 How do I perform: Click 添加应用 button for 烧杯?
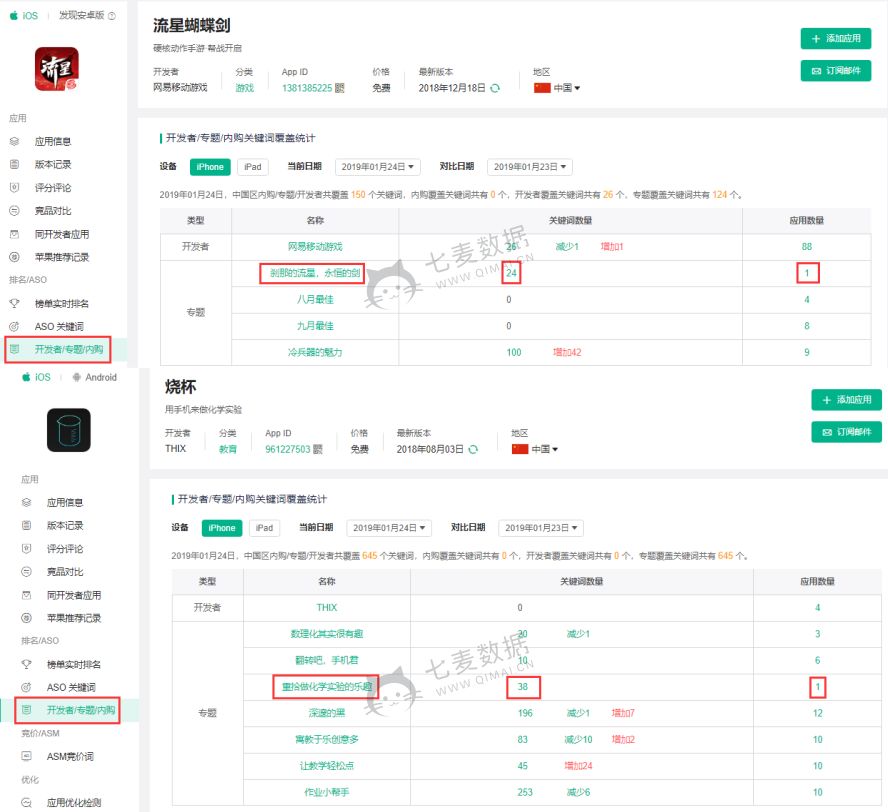847,400
